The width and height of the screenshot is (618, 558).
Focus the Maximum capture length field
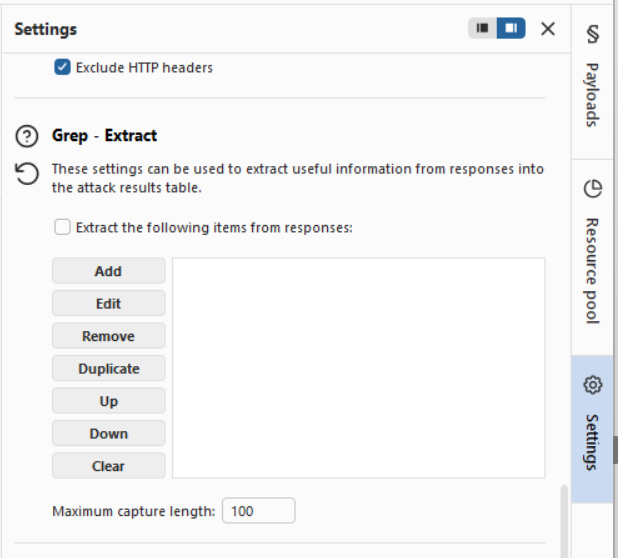click(x=259, y=511)
